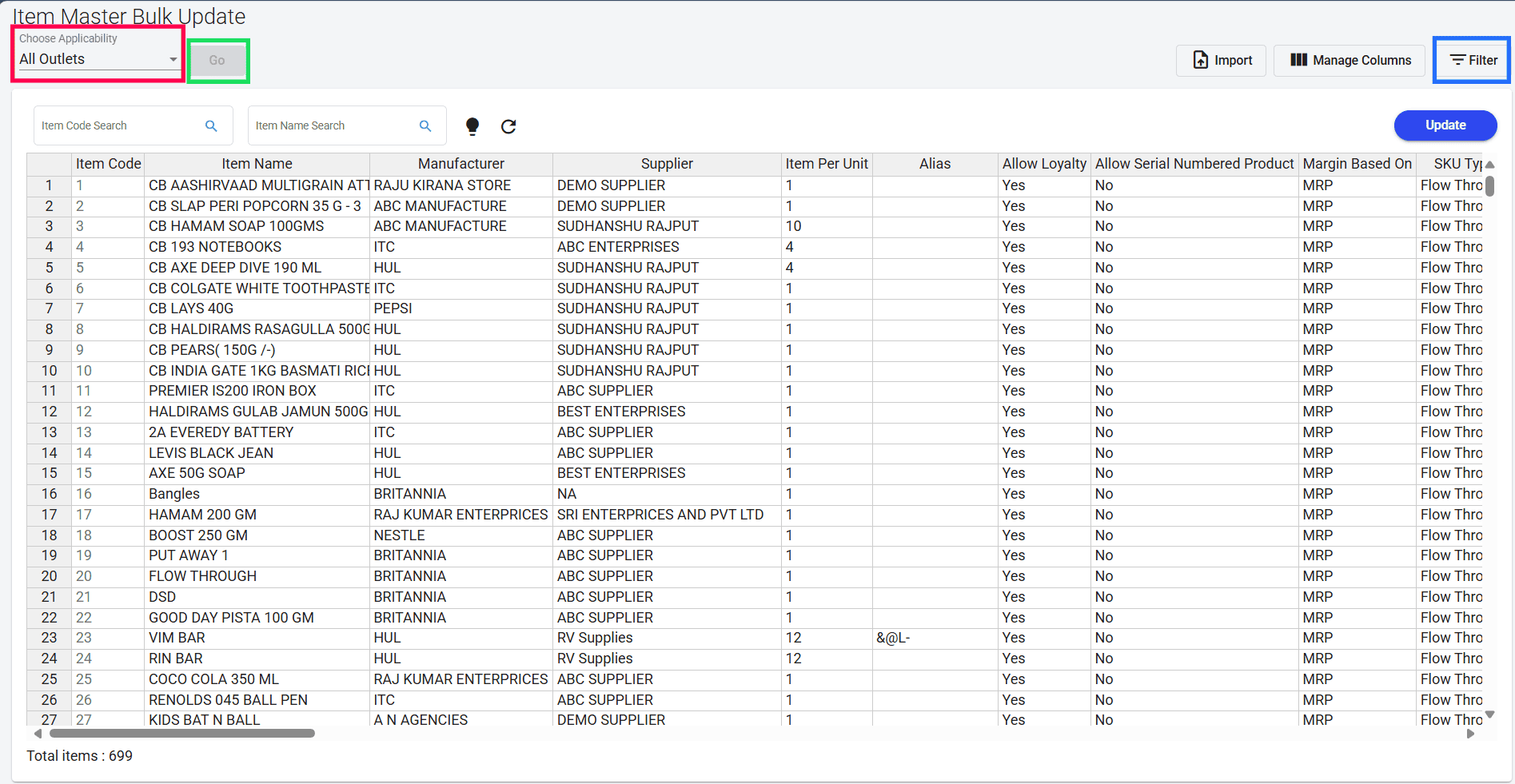The width and height of the screenshot is (1515, 784).
Task: Select the CB 193 NOTEBOOKS cell
Action: tap(257, 247)
